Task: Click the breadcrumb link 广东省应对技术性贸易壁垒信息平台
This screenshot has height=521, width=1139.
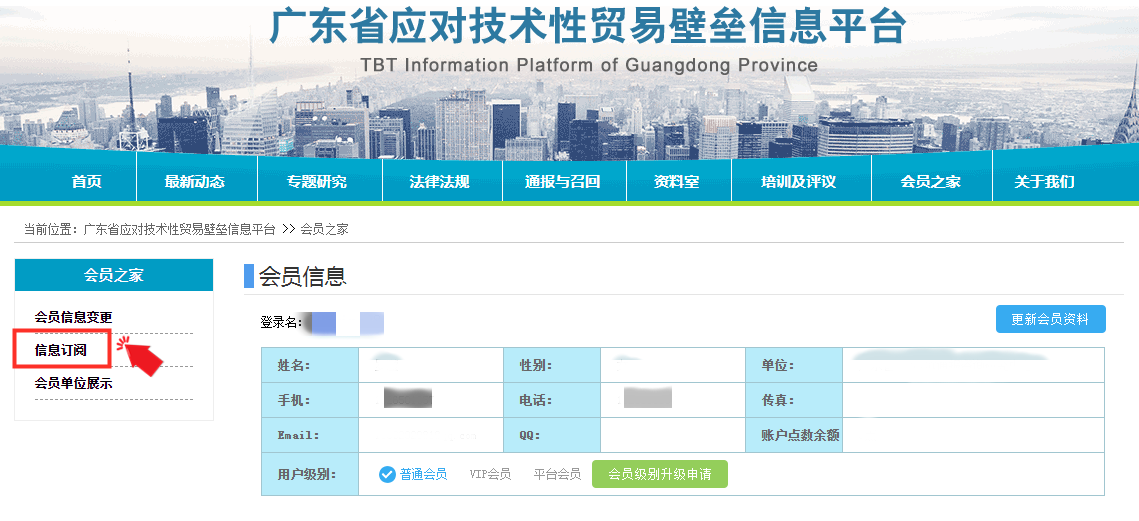Action: click(179, 229)
